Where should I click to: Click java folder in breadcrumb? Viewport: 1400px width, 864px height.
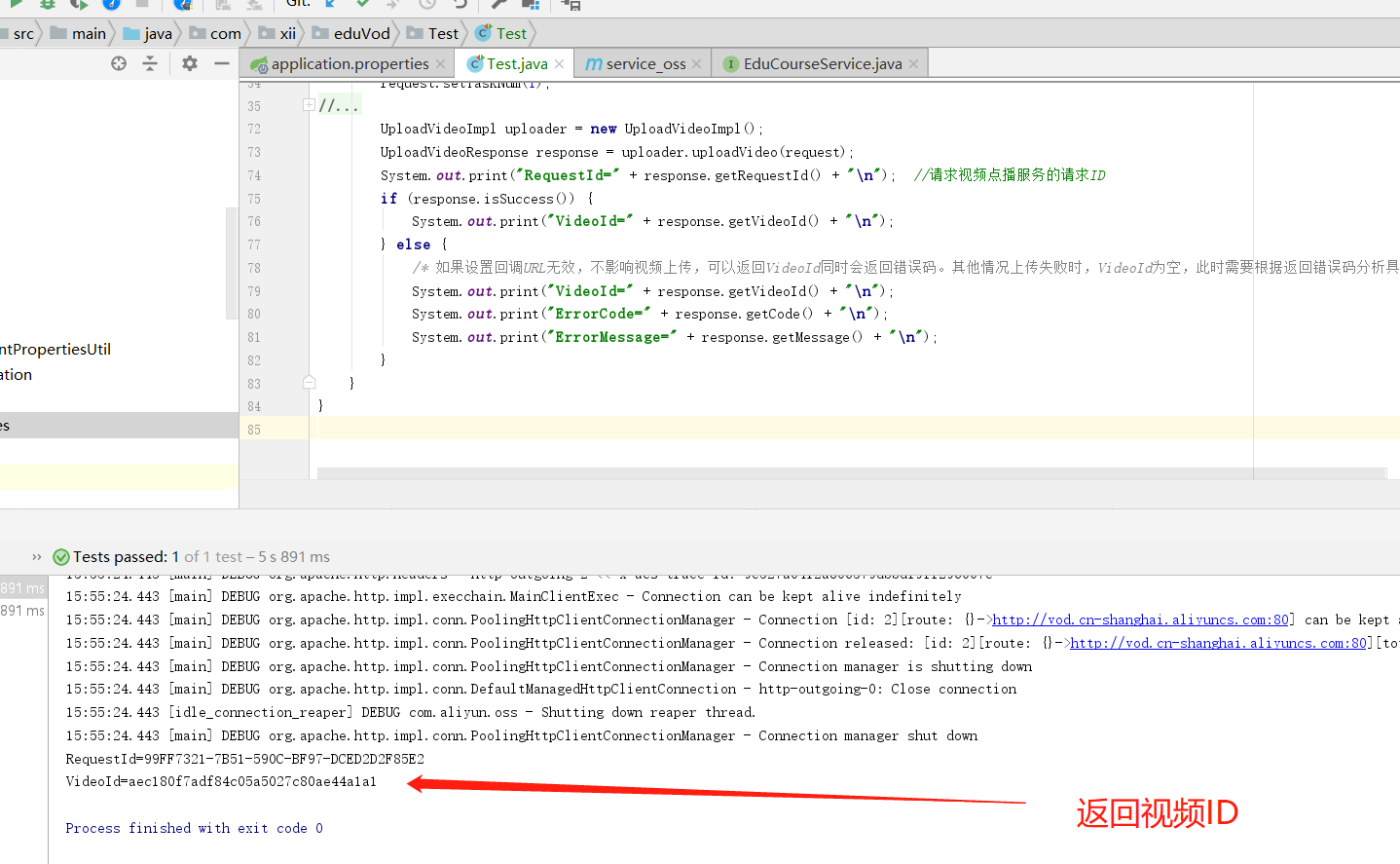coord(148,33)
